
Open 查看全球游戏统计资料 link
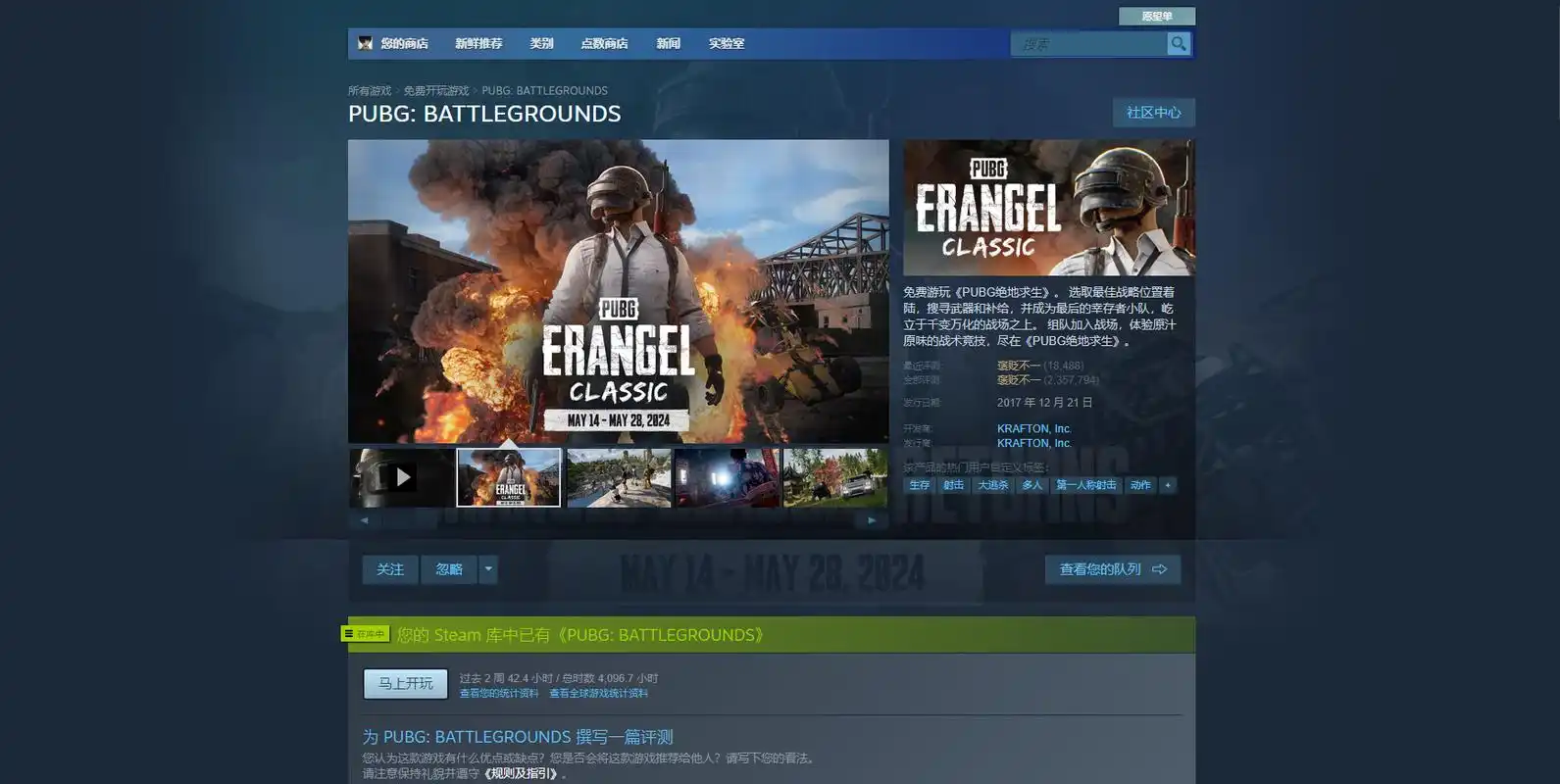pos(598,693)
